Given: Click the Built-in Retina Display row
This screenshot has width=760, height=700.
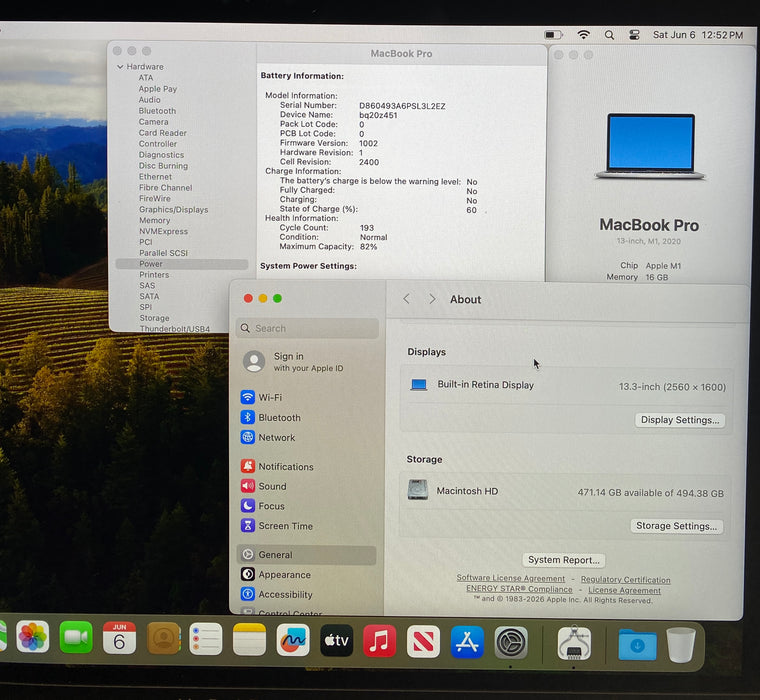Looking at the screenshot, I should (x=566, y=386).
